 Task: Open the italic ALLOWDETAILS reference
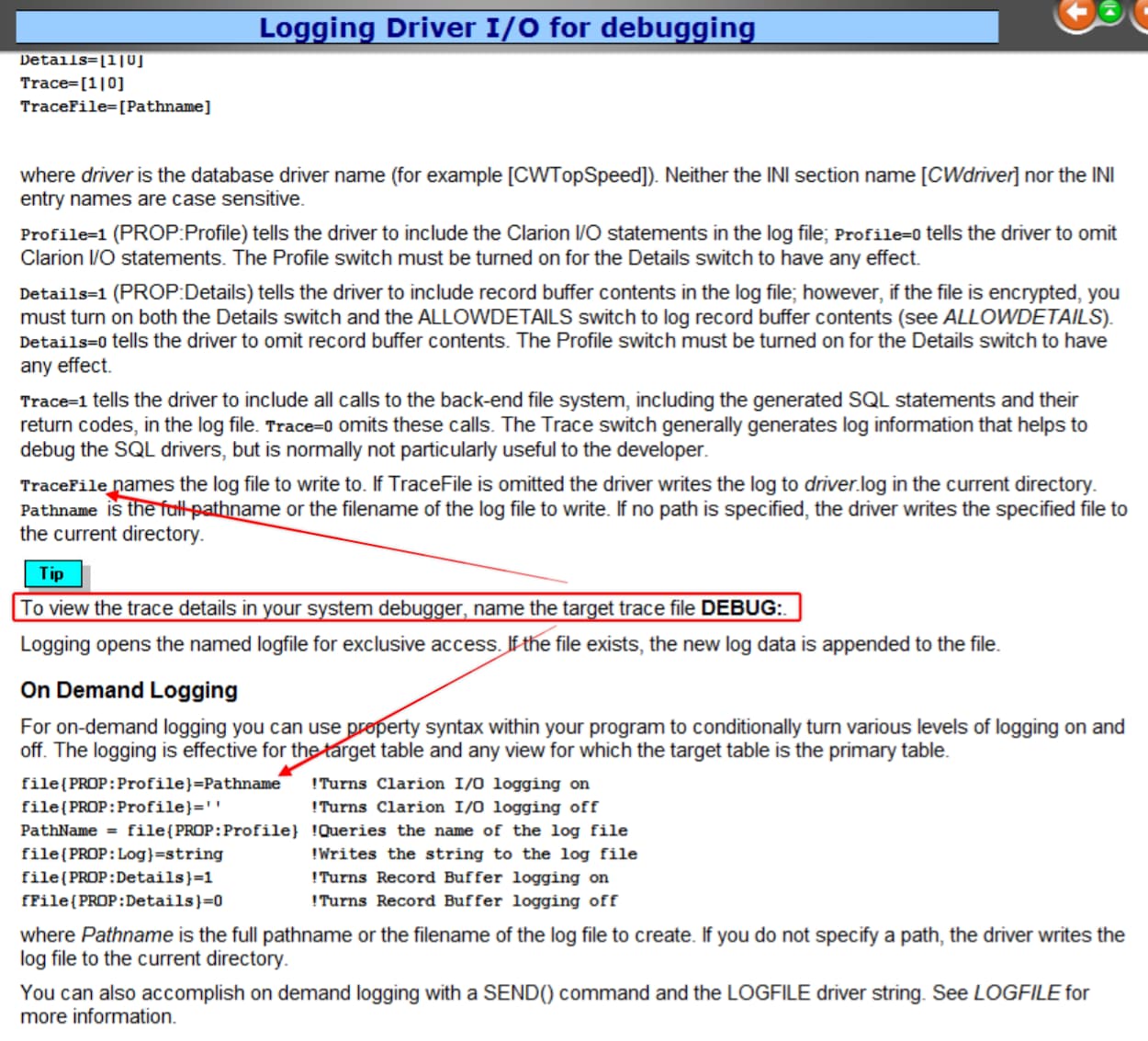click(x=1025, y=317)
